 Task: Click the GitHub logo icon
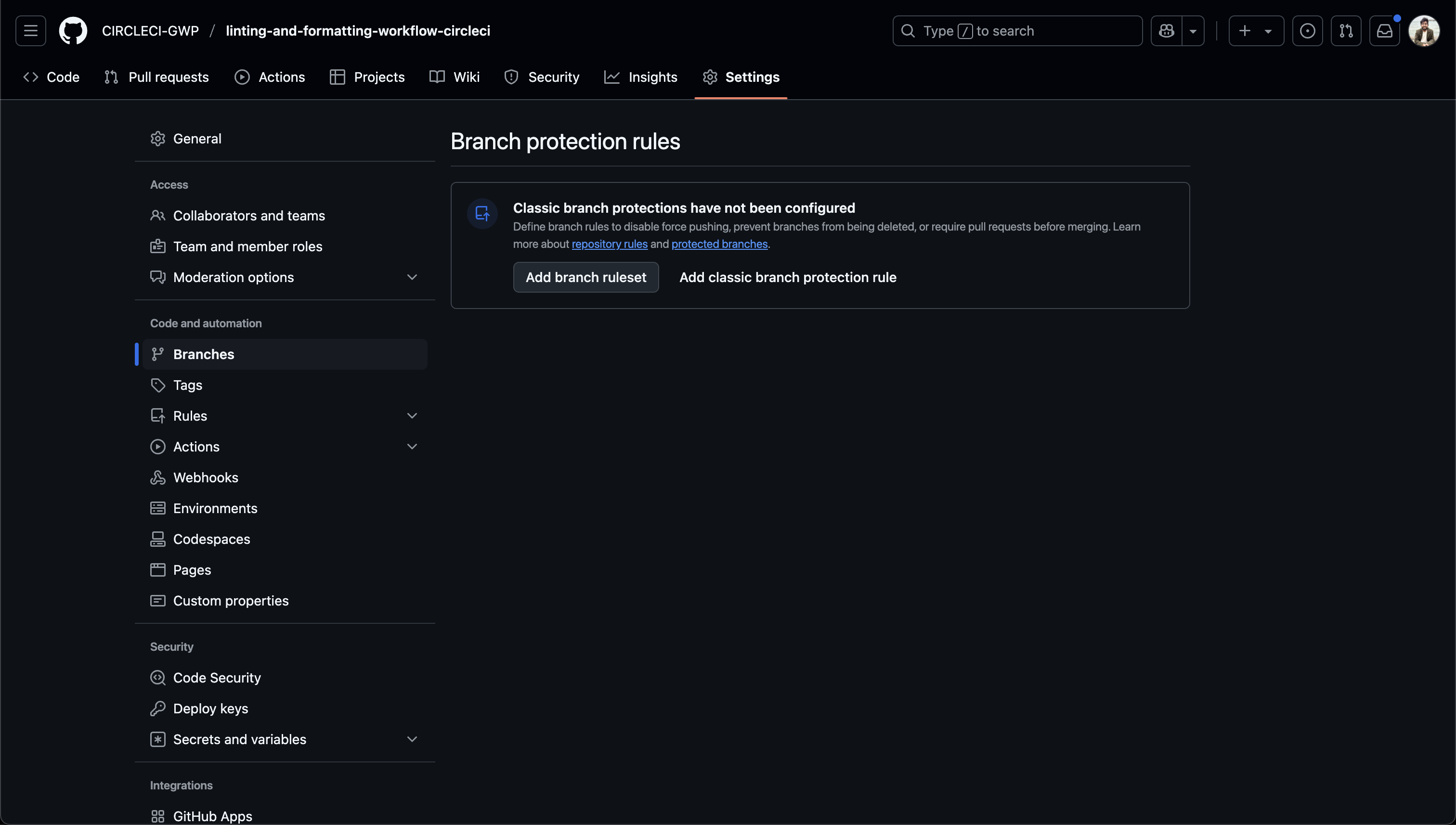(73, 31)
